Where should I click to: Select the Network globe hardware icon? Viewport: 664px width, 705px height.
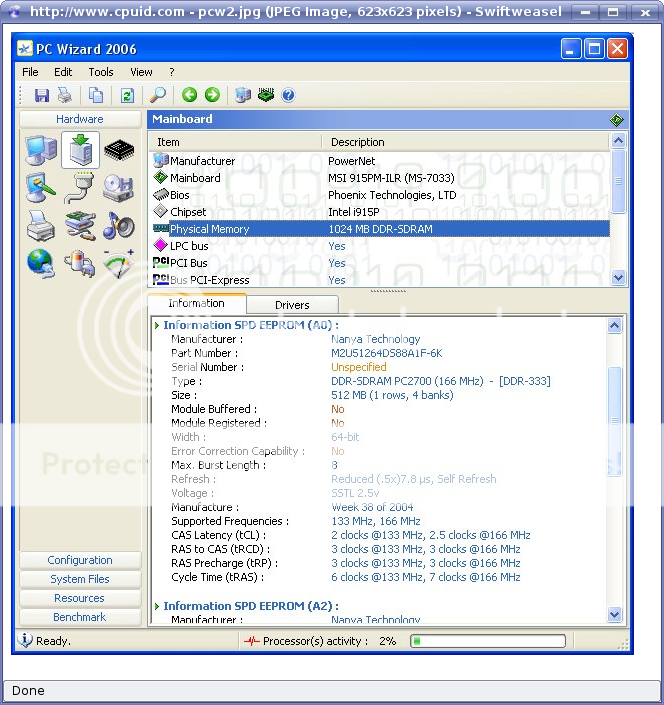41,263
